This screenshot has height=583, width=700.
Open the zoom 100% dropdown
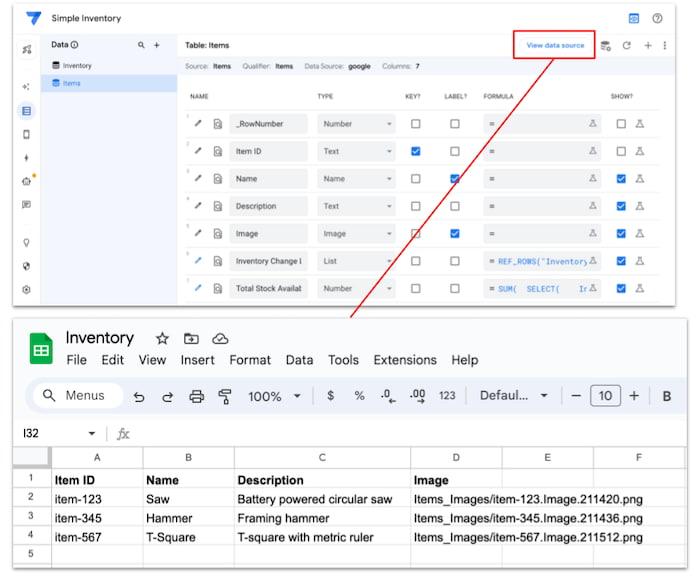274,396
